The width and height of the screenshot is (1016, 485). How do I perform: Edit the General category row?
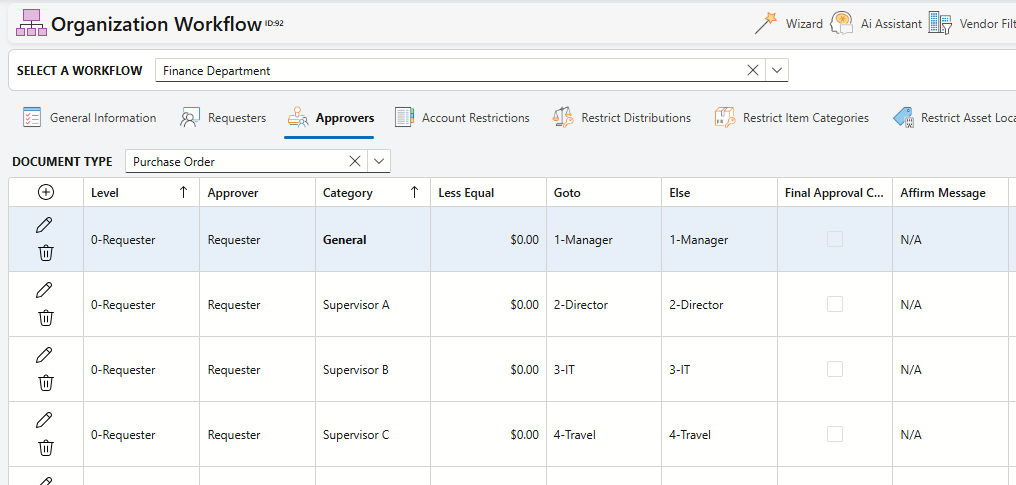[x=45, y=226]
